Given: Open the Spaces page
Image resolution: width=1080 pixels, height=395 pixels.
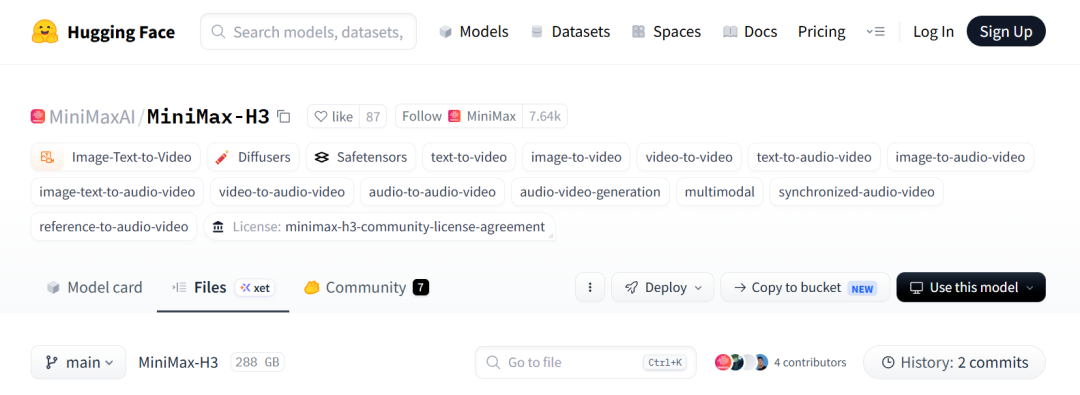Looking at the screenshot, I should (667, 32).
